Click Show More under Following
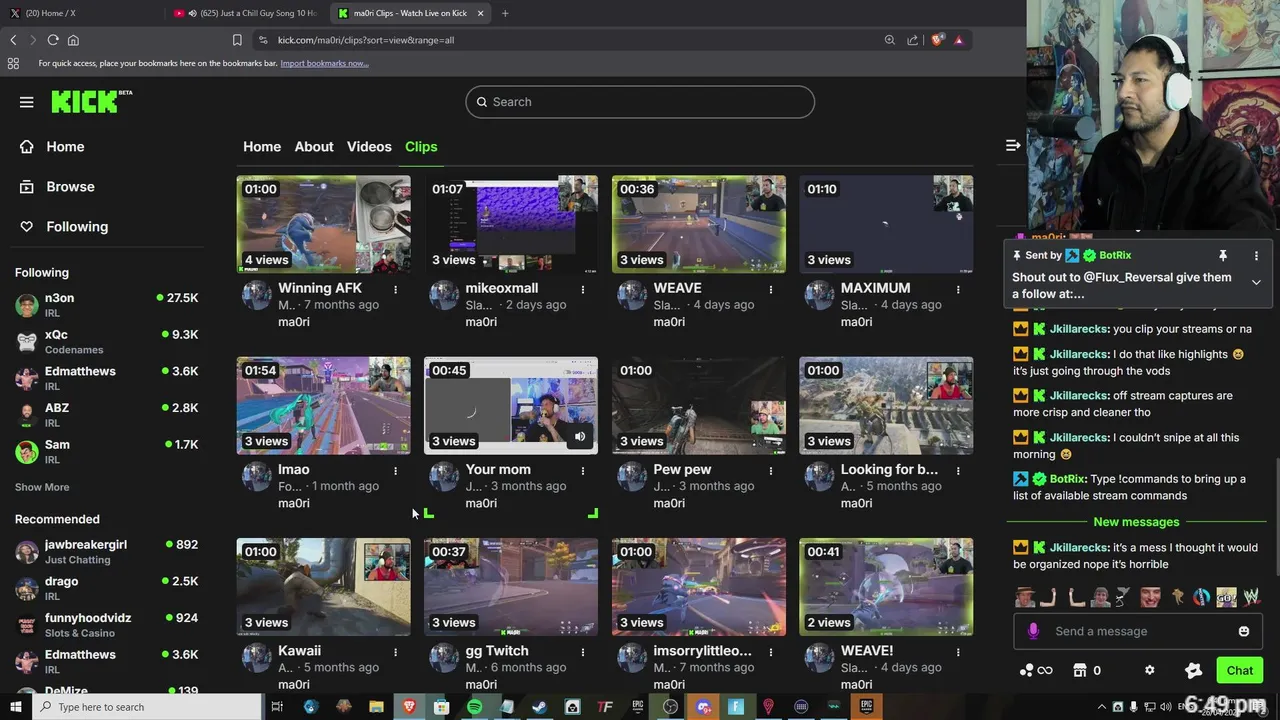The image size is (1280, 720). click(42, 487)
